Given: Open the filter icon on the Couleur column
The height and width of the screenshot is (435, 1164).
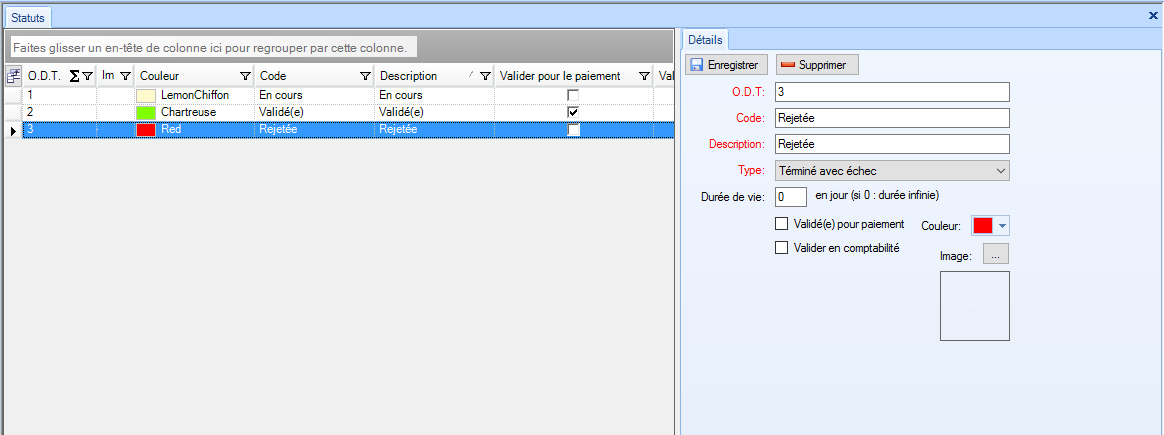Looking at the screenshot, I should (x=245, y=76).
